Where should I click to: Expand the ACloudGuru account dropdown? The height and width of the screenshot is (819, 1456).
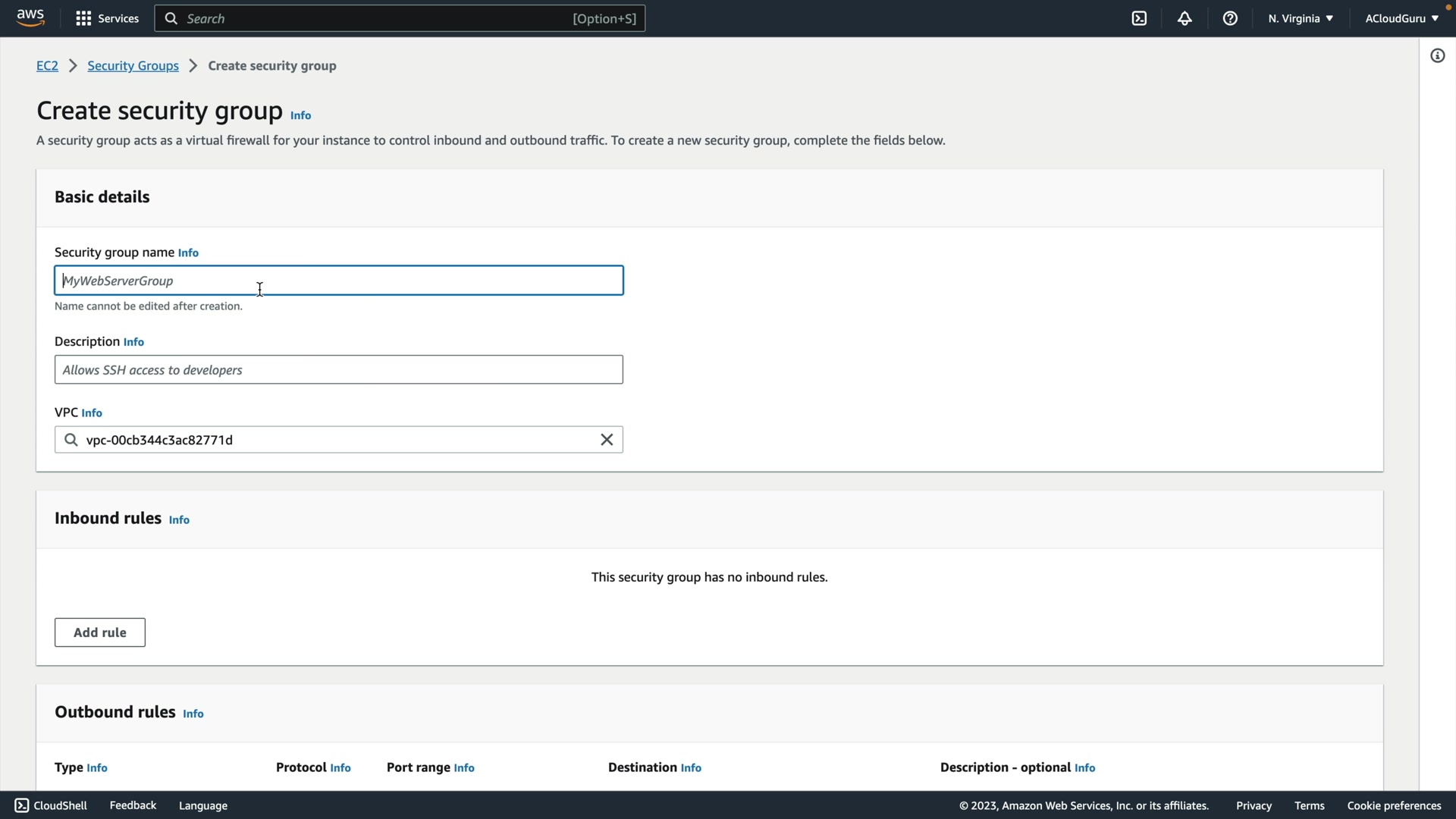1401,18
